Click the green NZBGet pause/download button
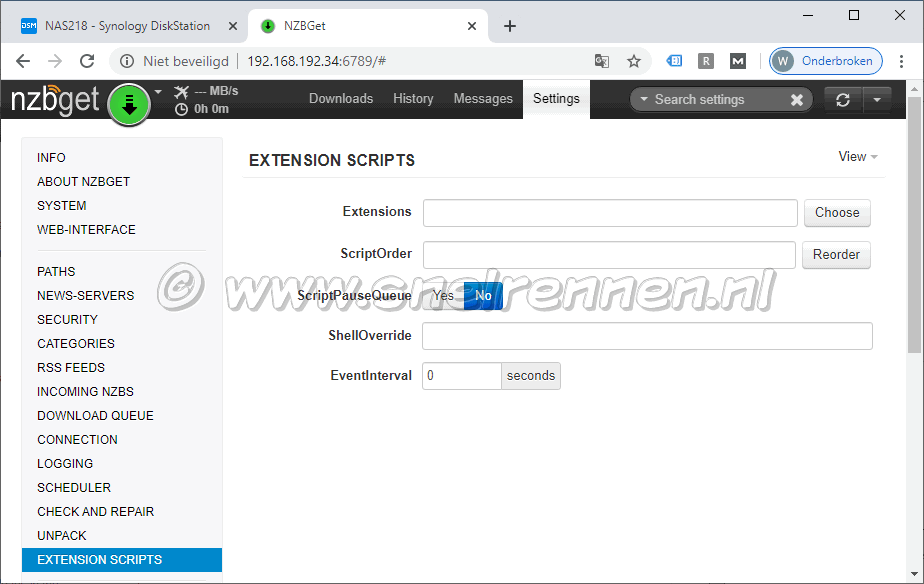 129,105
